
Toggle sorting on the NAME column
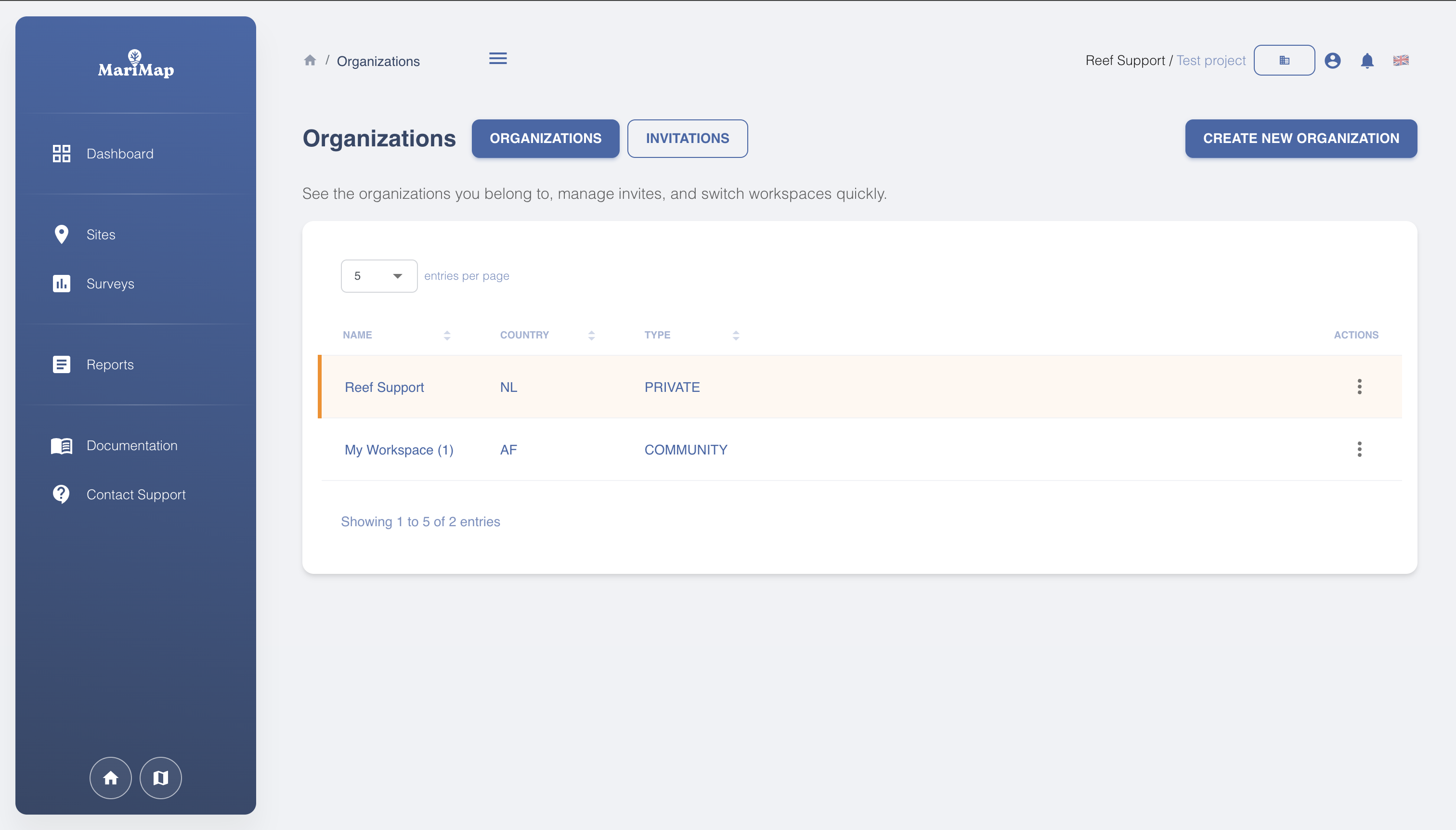coord(447,335)
